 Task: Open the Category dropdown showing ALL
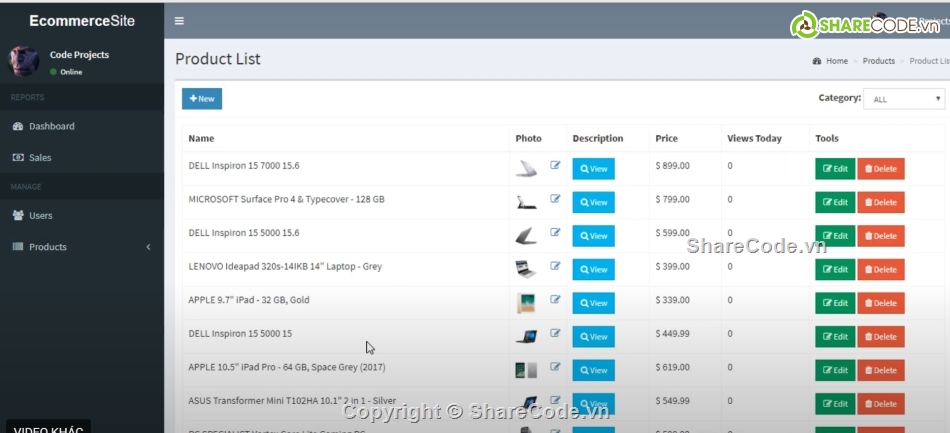[904, 99]
